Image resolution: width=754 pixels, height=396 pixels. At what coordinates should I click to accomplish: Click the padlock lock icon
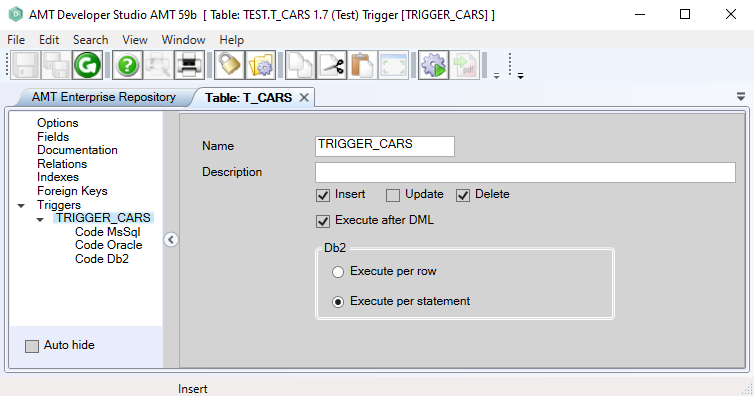point(229,65)
